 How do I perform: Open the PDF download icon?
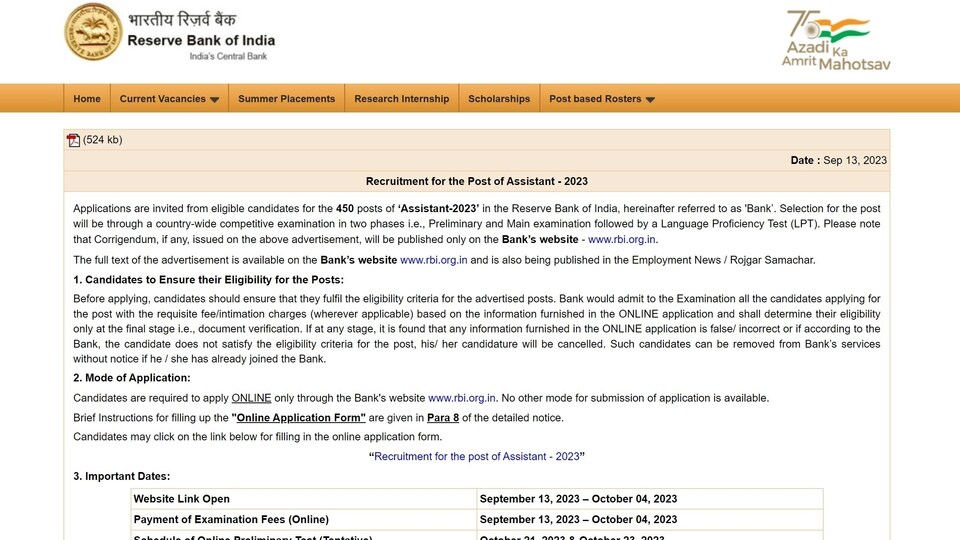coord(73,140)
